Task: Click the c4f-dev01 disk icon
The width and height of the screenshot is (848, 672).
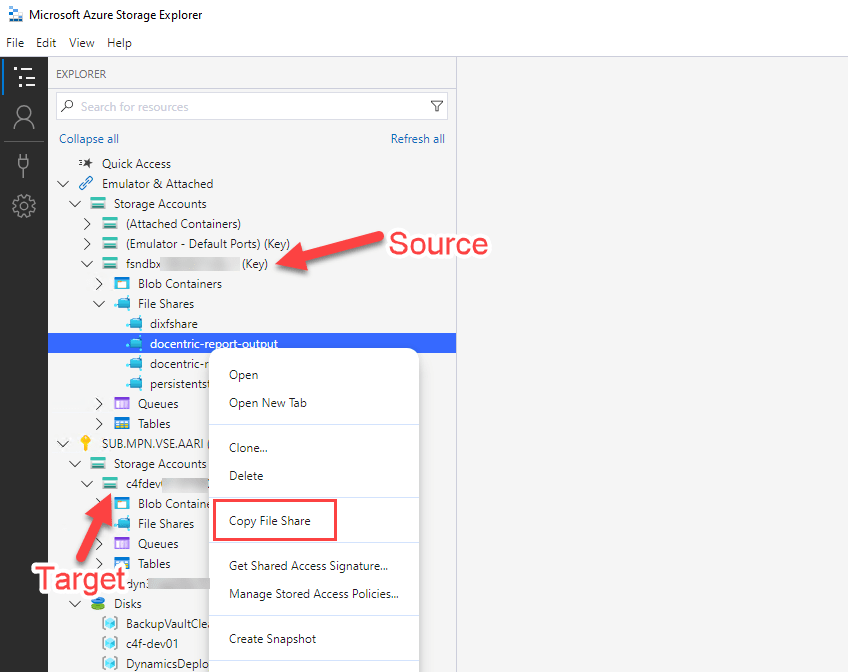Action: pyautogui.click(x=110, y=643)
